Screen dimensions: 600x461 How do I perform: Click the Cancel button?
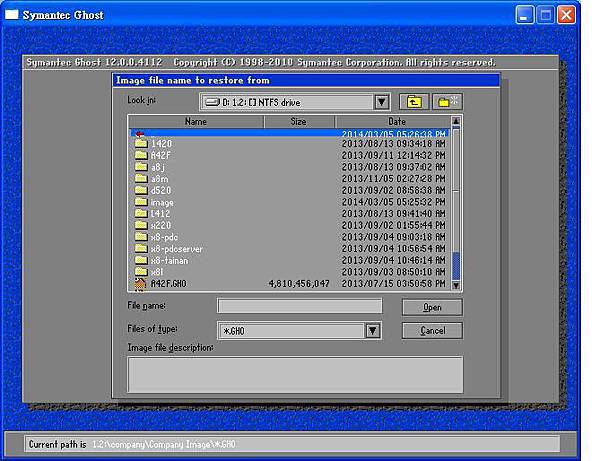point(432,331)
